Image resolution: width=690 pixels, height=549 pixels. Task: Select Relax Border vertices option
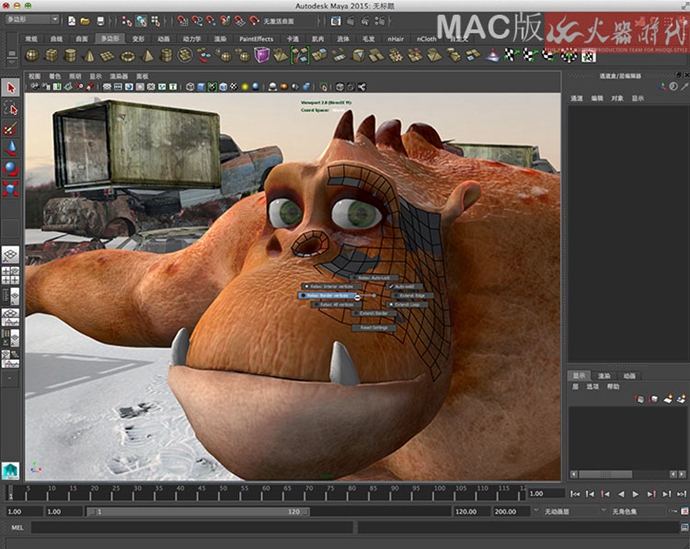(x=328, y=296)
